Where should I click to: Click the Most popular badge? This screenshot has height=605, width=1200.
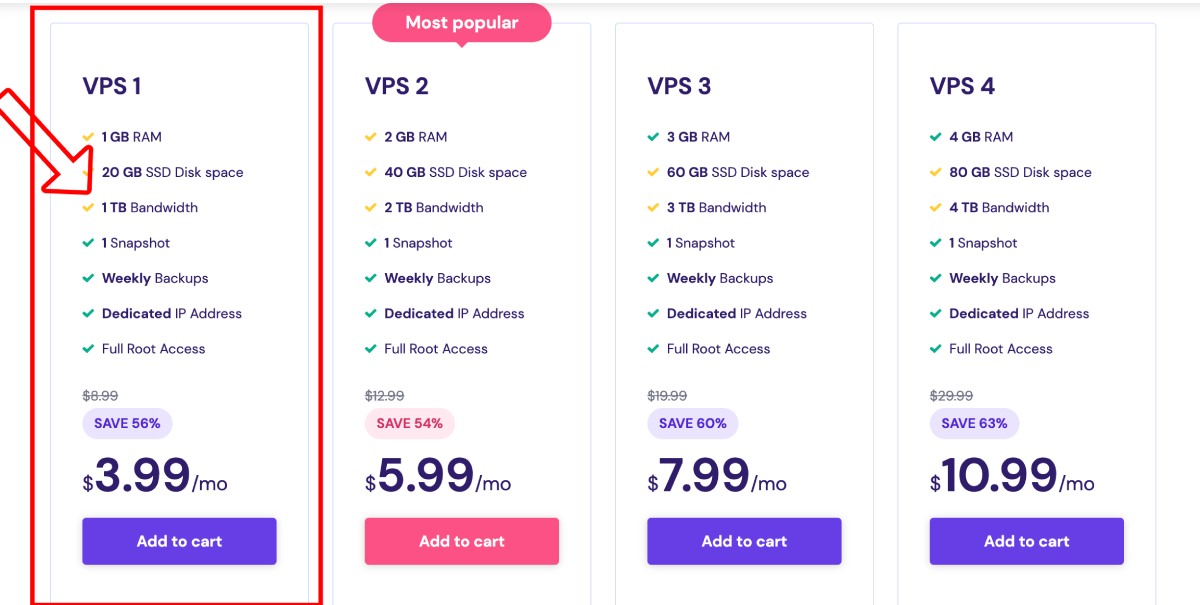(461, 22)
